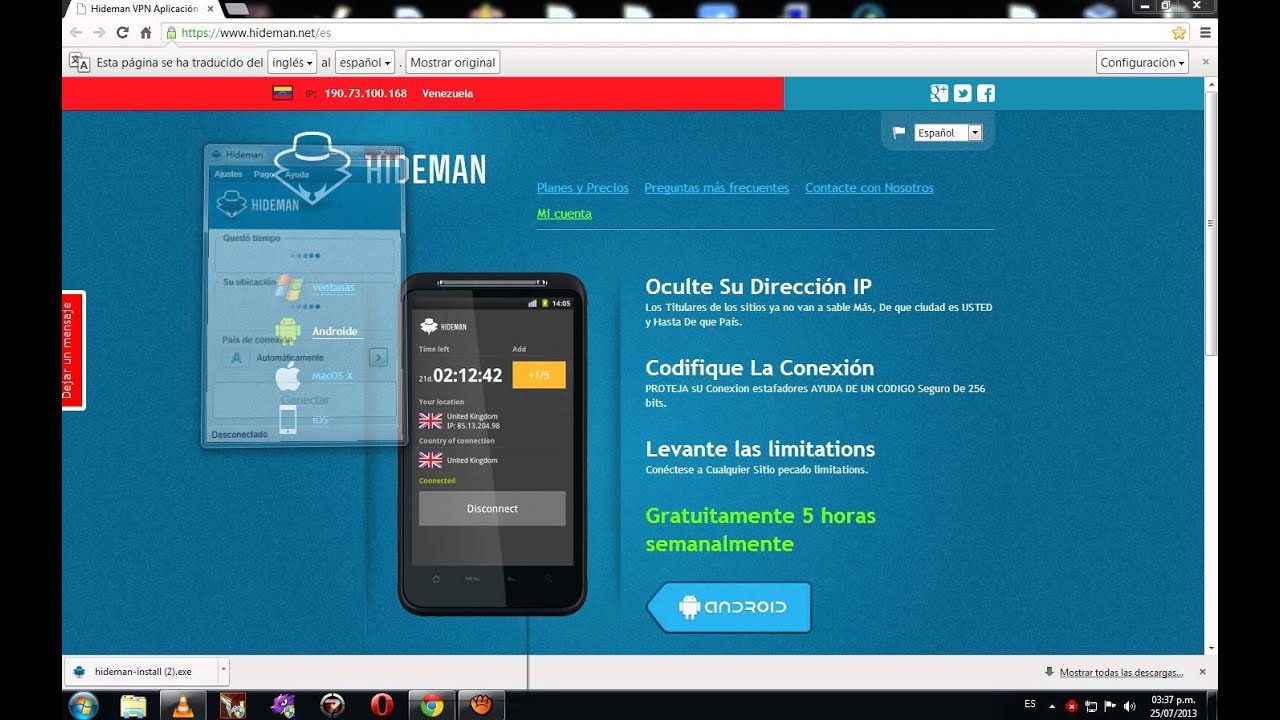This screenshot has width=1280, height=720.
Task: Open the Chrome menu icon
Action: pos(1206,32)
